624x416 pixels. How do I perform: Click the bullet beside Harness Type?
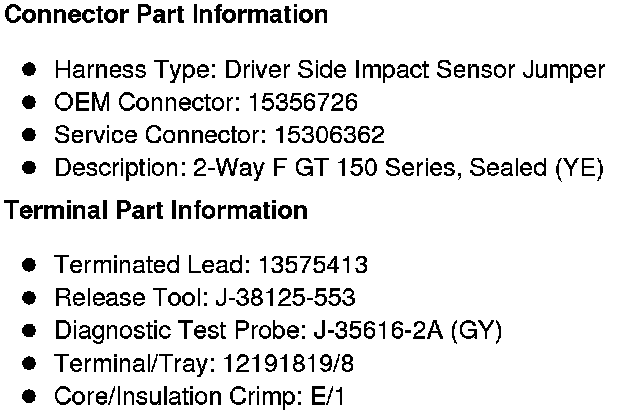pyautogui.click(x=30, y=70)
